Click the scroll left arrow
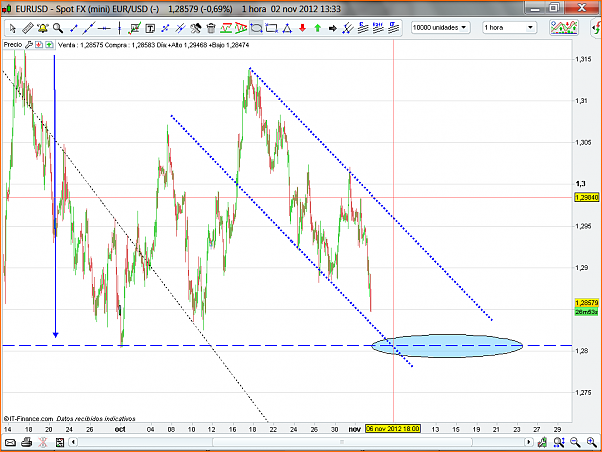Screen dimensions: 602x452 click(73, 442)
